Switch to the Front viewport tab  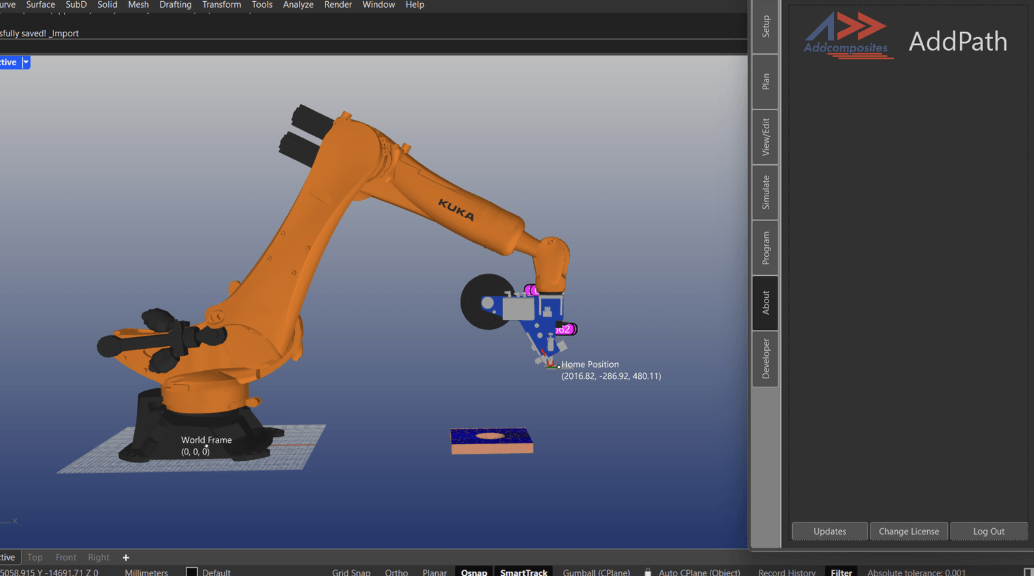click(x=65, y=558)
